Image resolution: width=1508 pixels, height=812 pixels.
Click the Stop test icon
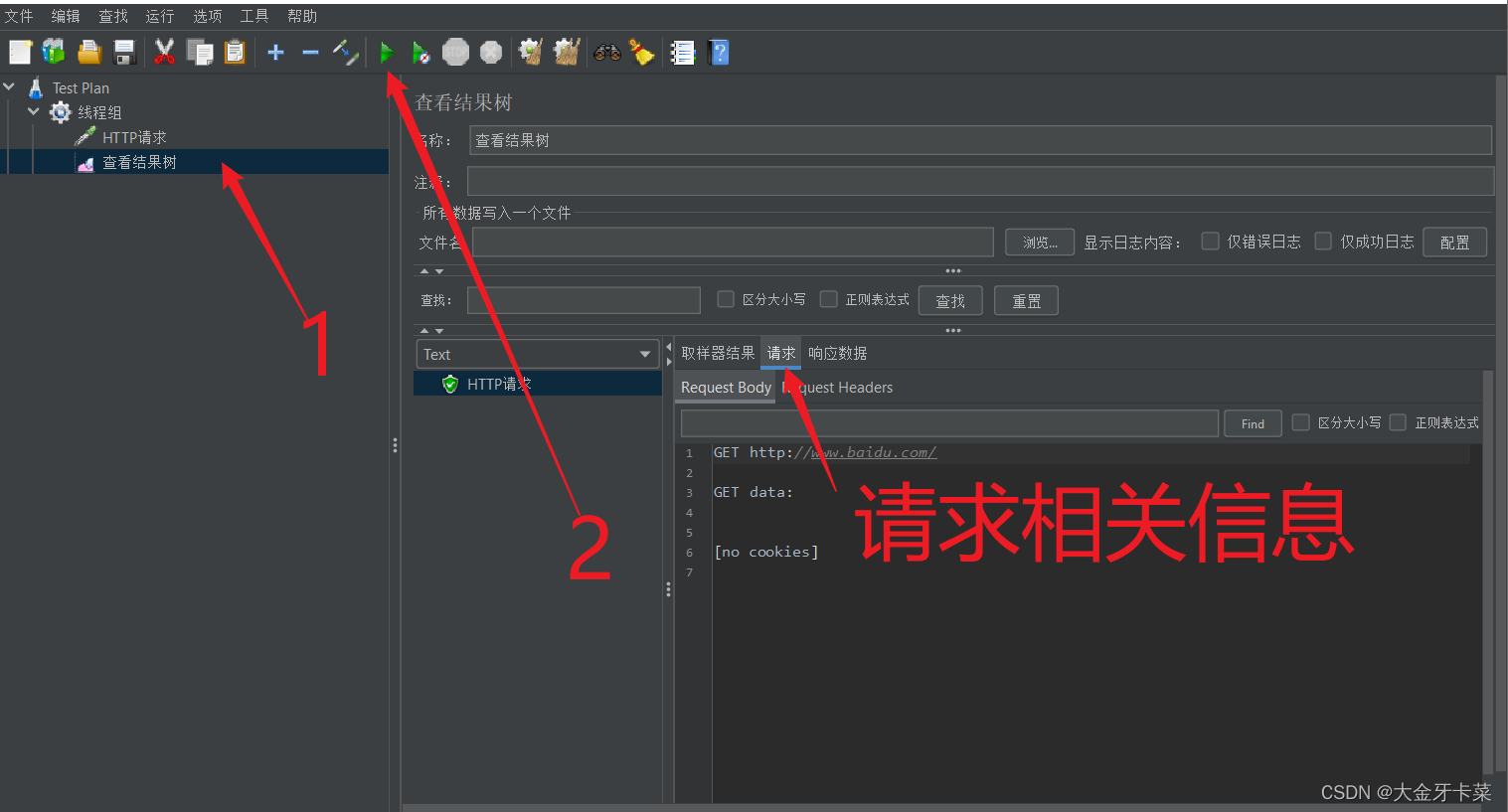tap(455, 52)
